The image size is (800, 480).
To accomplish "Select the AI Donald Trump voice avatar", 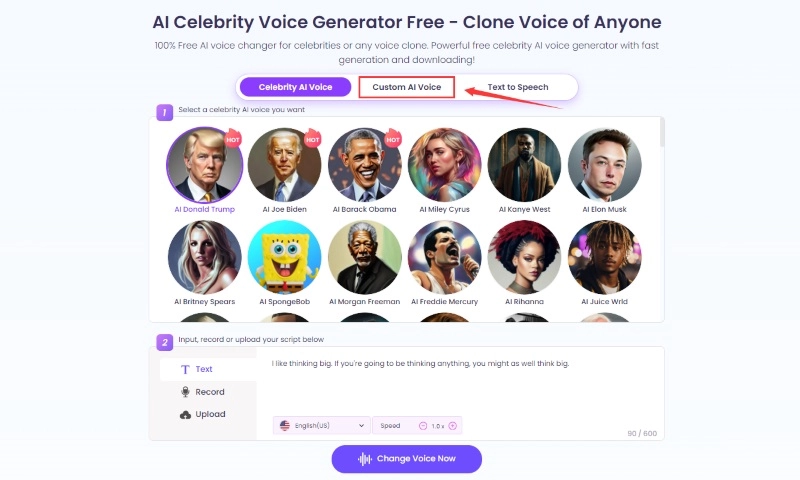I will click(x=205, y=165).
